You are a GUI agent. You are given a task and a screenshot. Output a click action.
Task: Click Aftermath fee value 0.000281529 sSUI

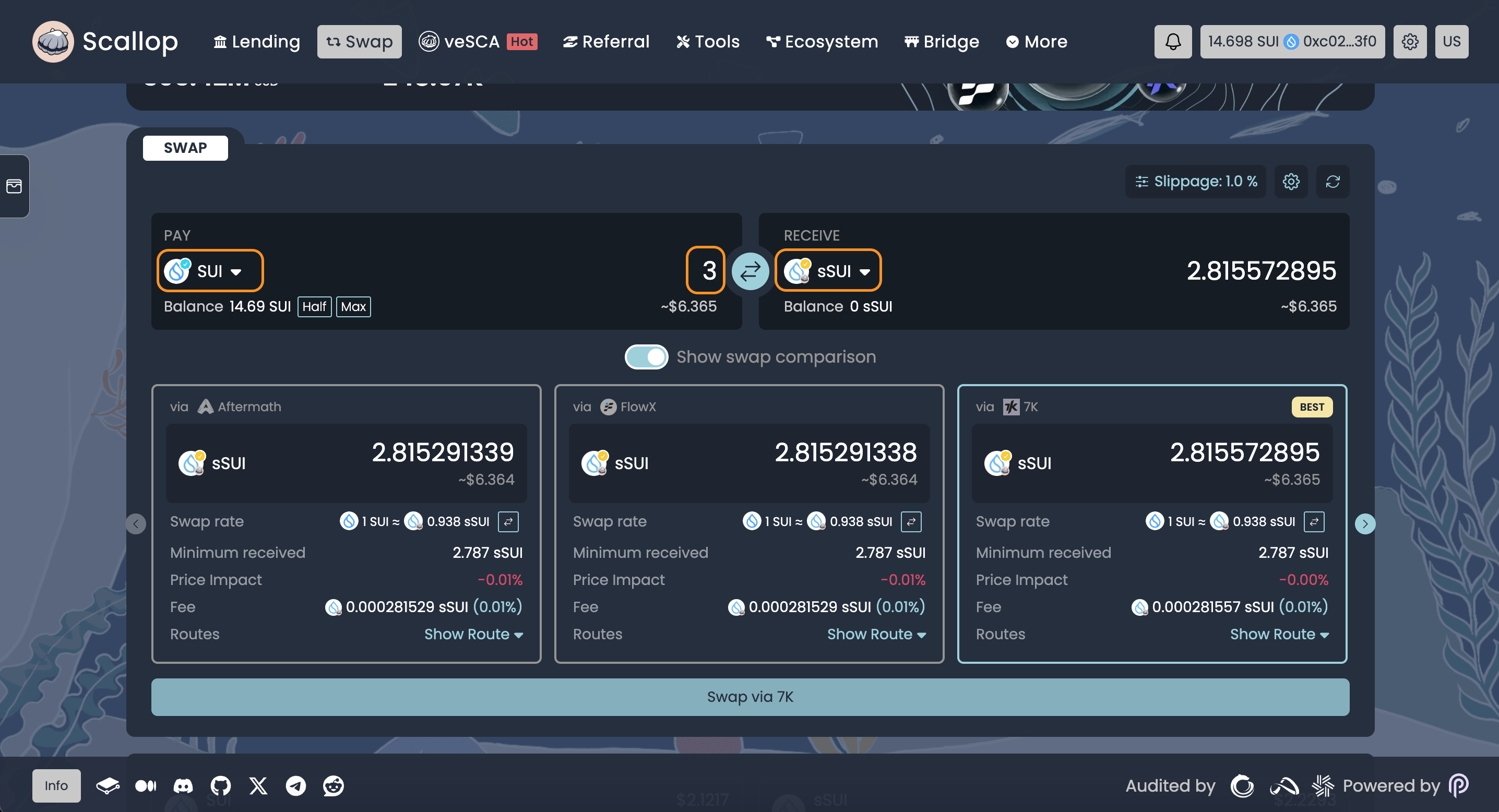click(407, 607)
